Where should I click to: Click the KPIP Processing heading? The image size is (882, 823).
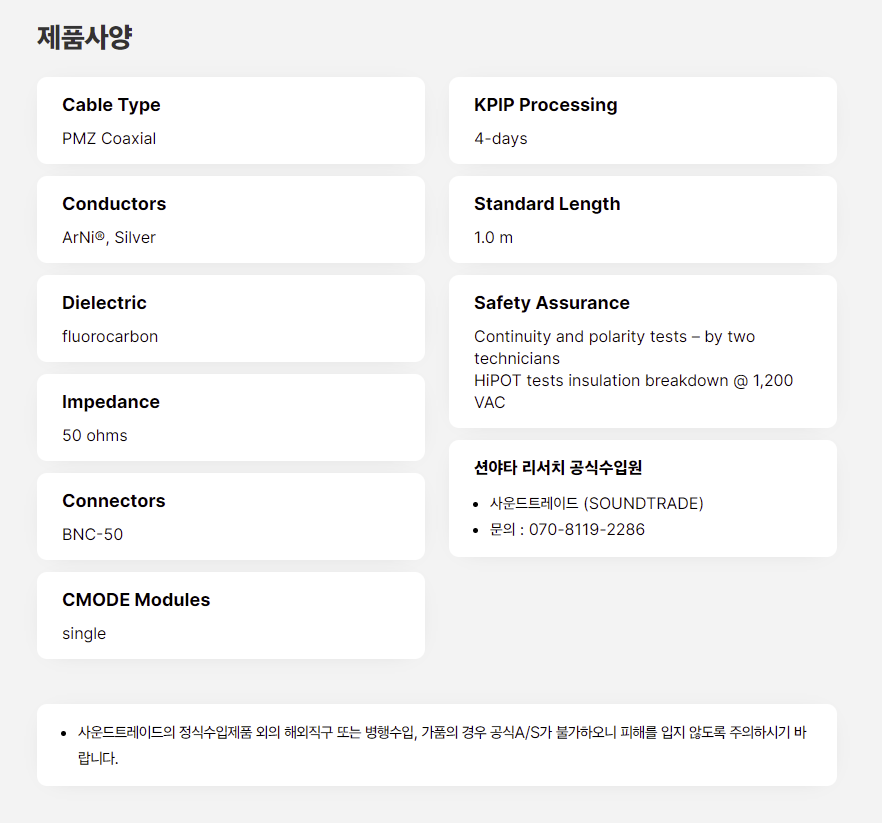(x=546, y=105)
